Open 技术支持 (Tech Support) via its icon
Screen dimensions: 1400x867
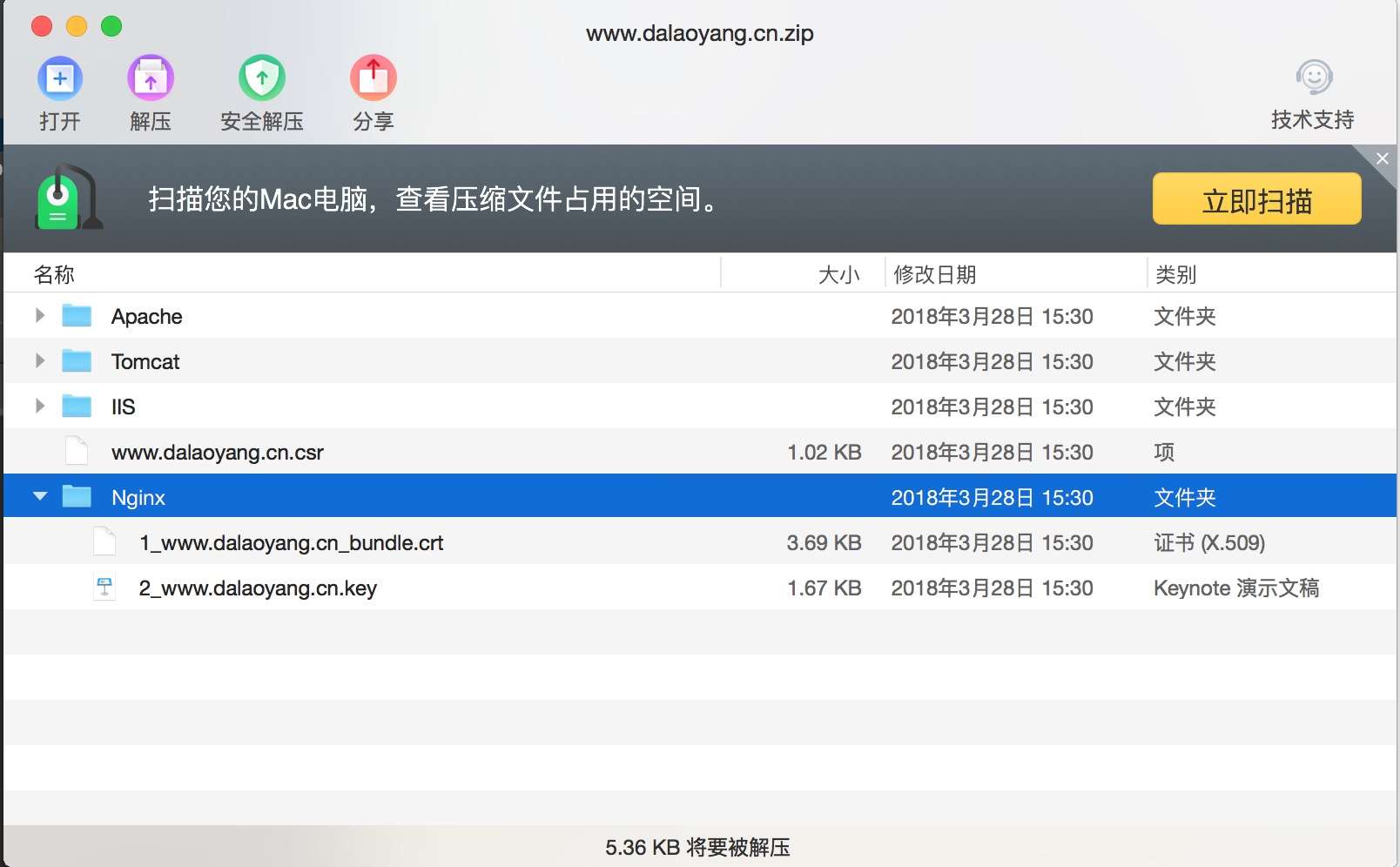point(1313,77)
